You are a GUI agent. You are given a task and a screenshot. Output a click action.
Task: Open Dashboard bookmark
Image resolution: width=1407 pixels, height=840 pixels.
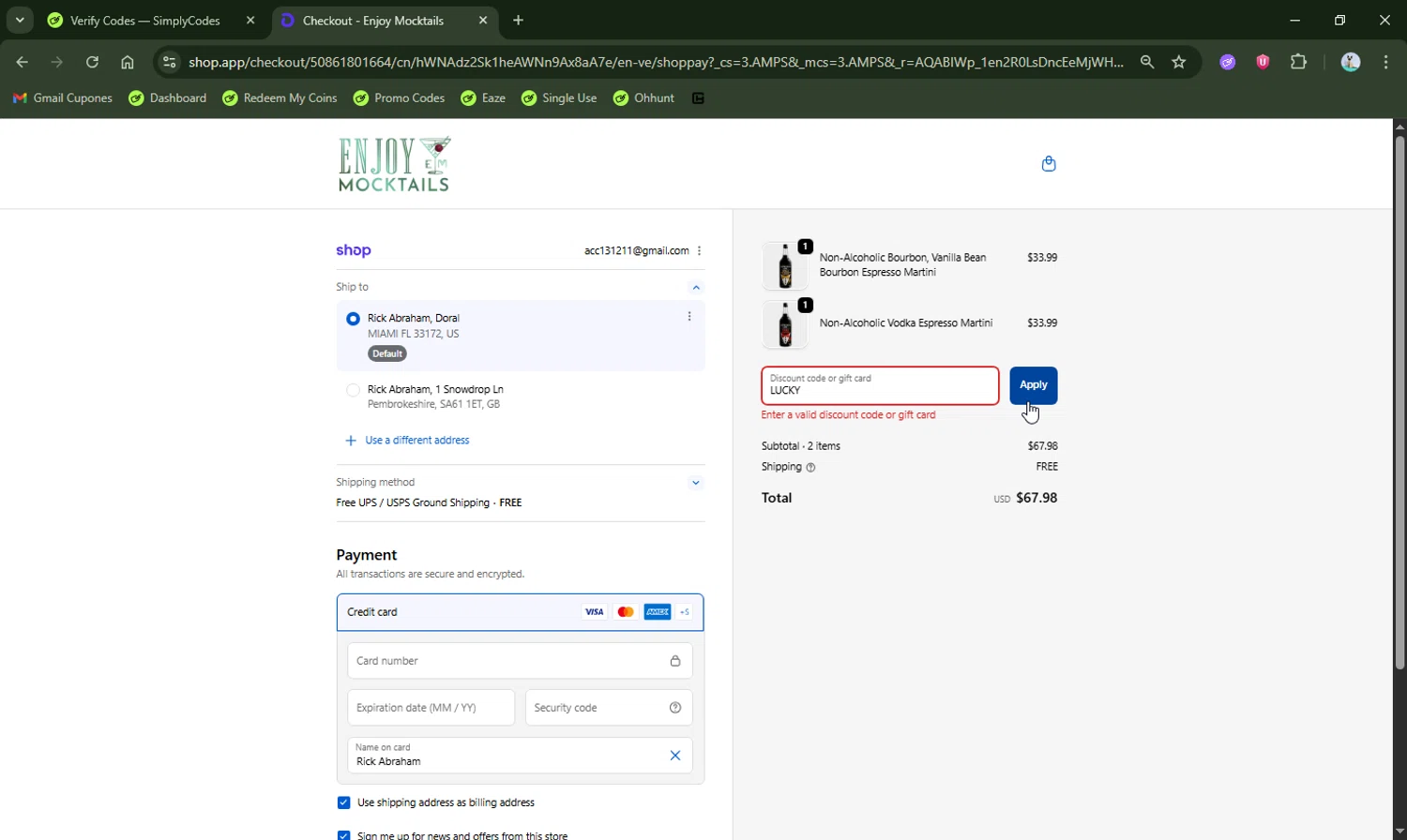pyautogui.click(x=168, y=98)
